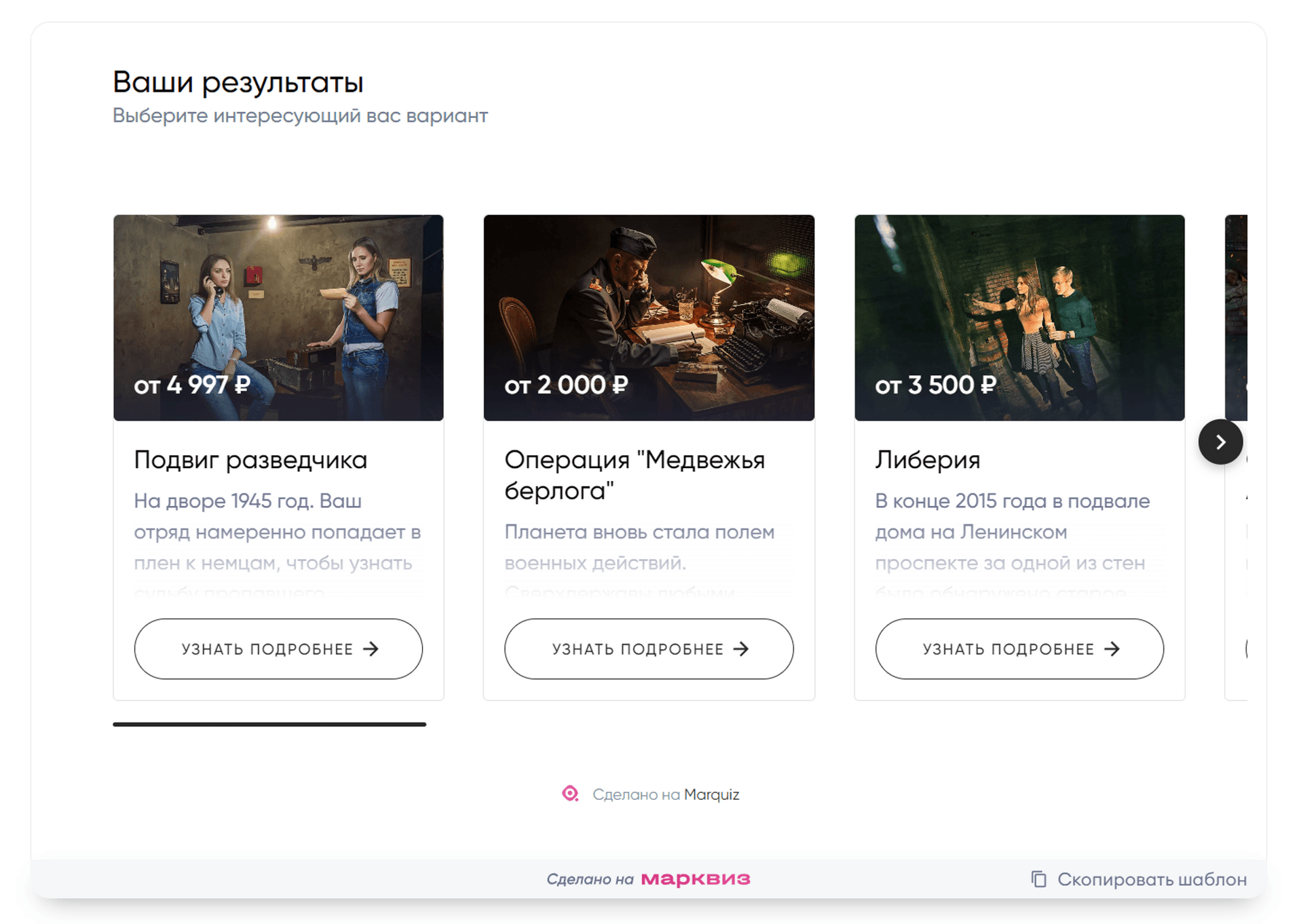Click the Marquiz pin logo icon
1303x924 pixels.
click(571, 794)
